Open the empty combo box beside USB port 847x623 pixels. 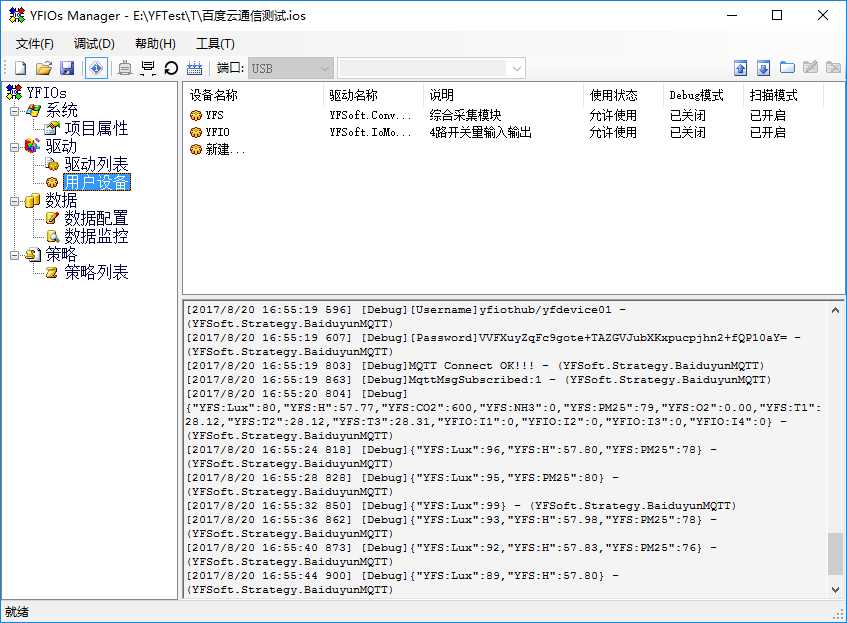click(431, 69)
